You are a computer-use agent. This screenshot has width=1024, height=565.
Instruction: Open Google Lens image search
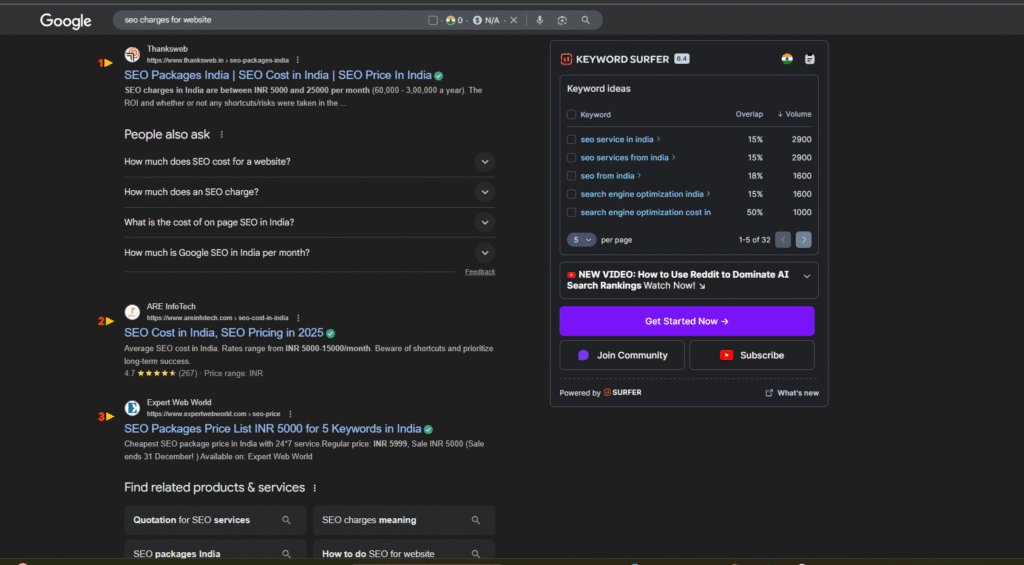pos(562,20)
